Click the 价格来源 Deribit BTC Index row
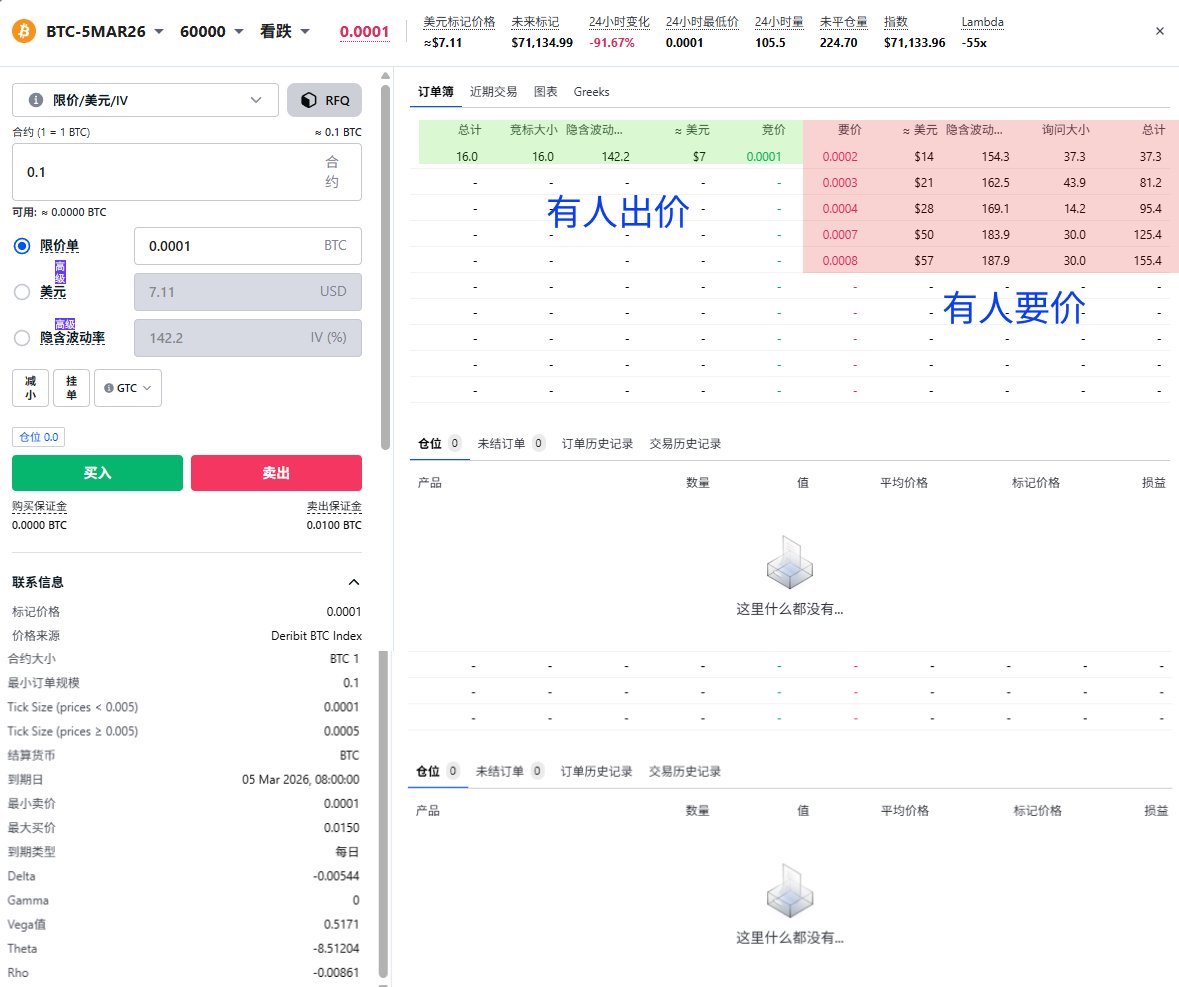Screen dimensions: 1179x987 [186, 635]
